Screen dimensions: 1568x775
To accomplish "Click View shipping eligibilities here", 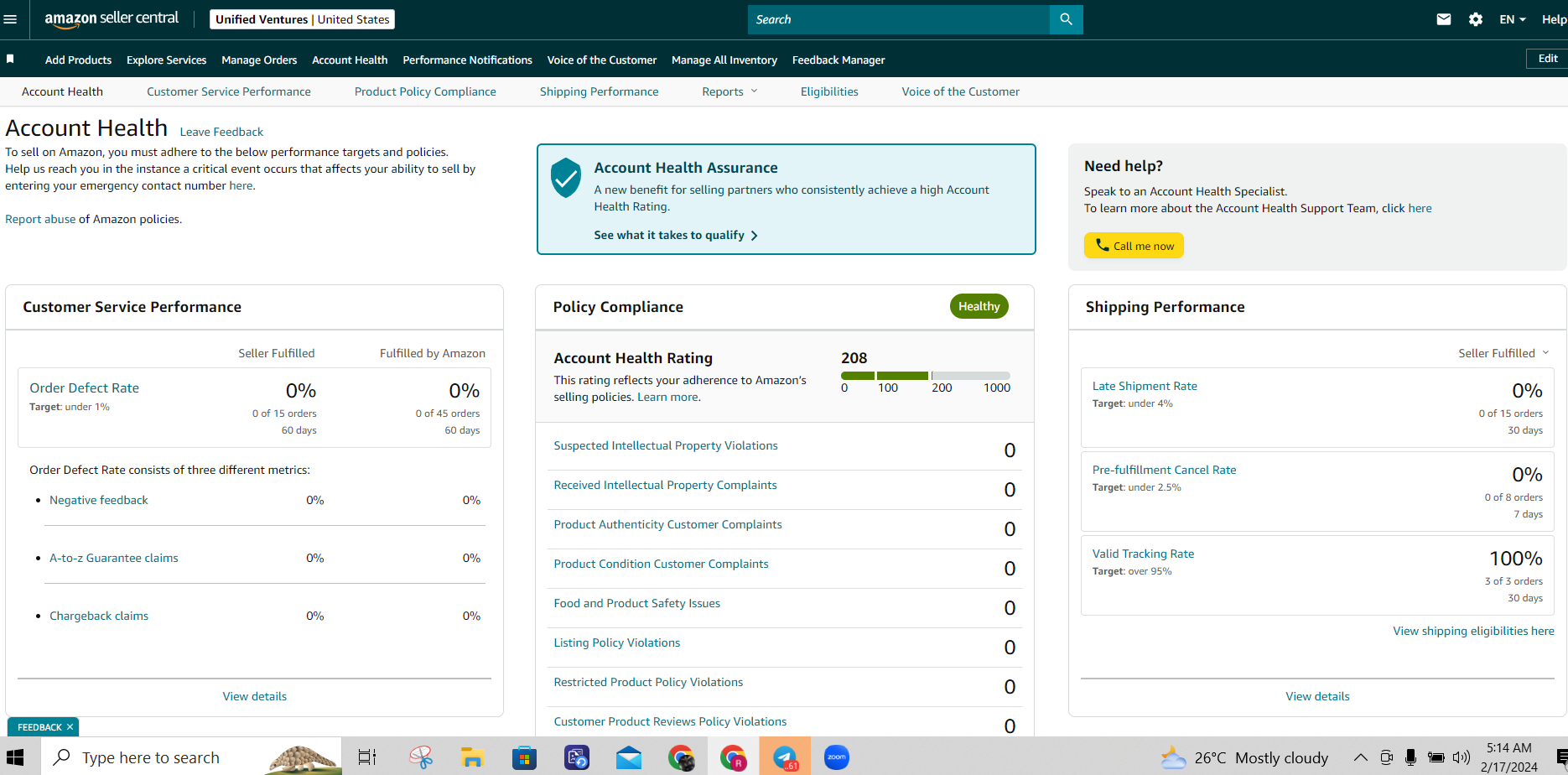I will 1473,631.
